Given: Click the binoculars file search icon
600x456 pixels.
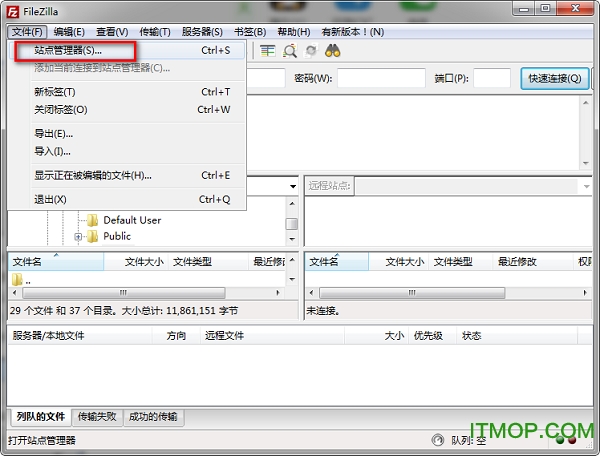Looking at the screenshot, I should click(x=333, y=51).
